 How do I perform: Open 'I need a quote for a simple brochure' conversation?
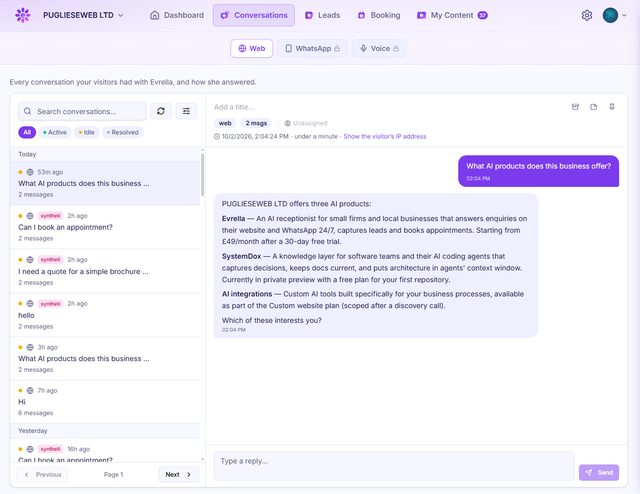(x=105, y=271)
